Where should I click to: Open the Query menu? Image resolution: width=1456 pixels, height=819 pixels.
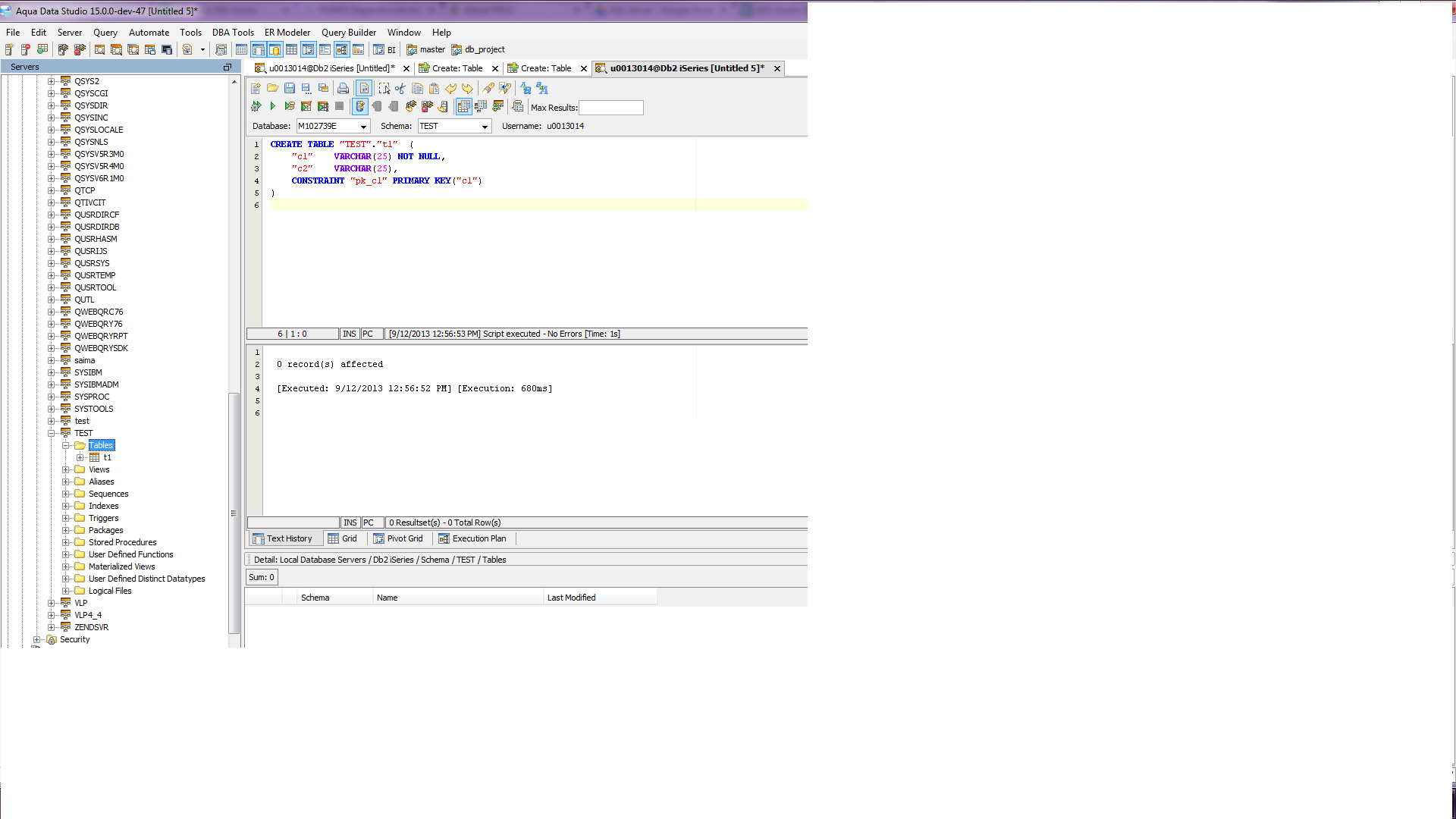[105, 33]
